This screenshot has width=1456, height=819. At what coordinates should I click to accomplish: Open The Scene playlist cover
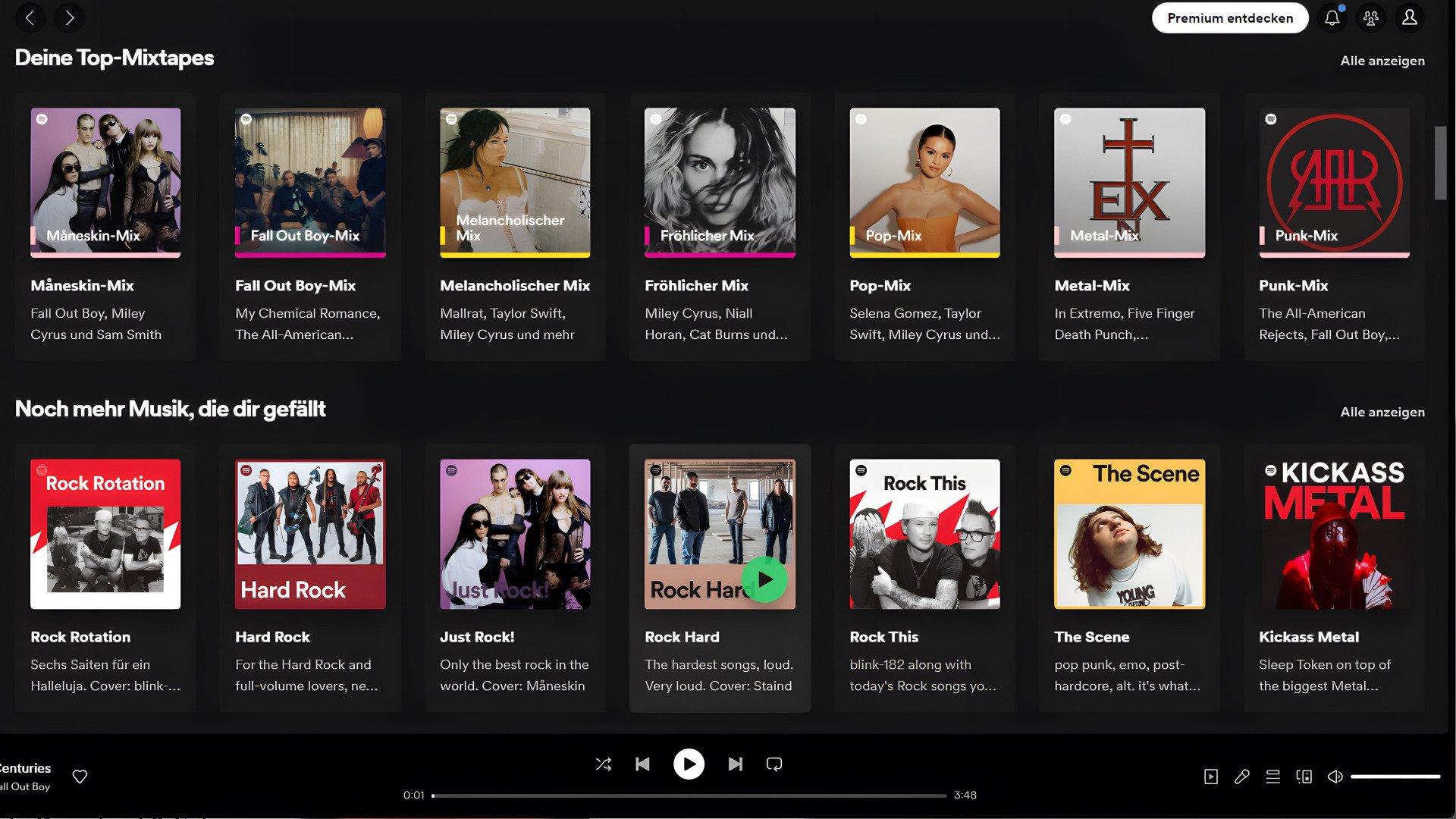pos(1129,534)
